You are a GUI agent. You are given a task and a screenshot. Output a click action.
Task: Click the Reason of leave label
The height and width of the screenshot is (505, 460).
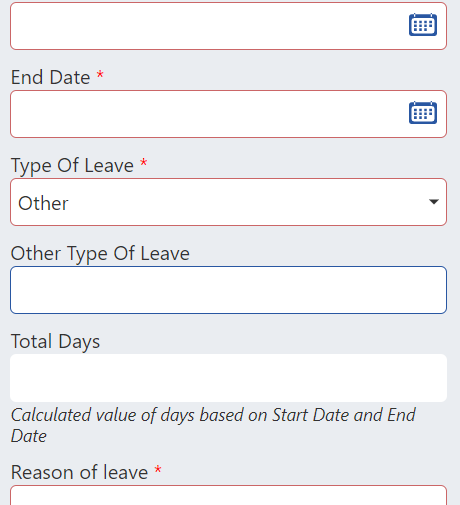tap(79, 472)
